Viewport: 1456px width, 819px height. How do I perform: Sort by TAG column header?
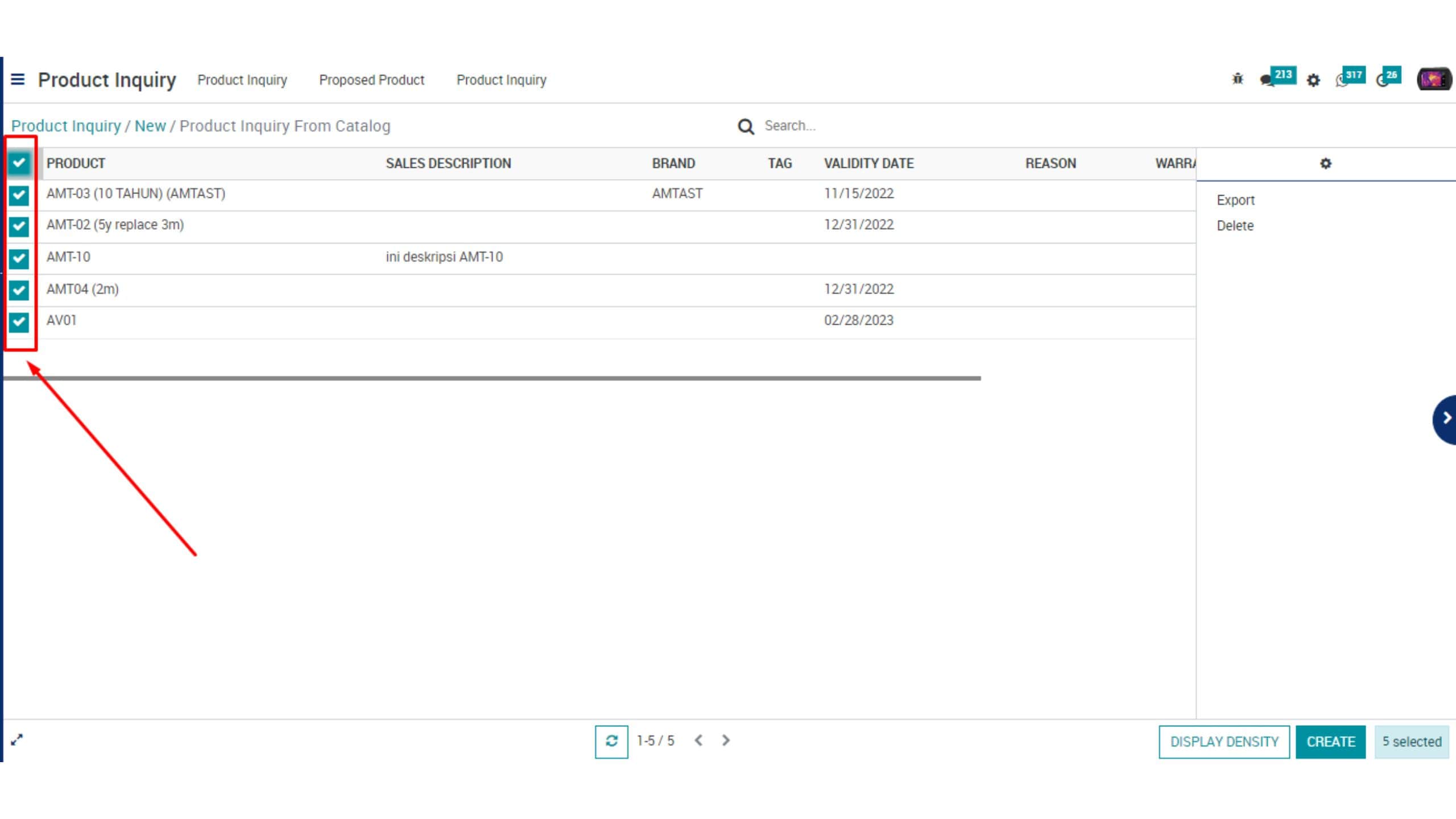tap(780, 164)
